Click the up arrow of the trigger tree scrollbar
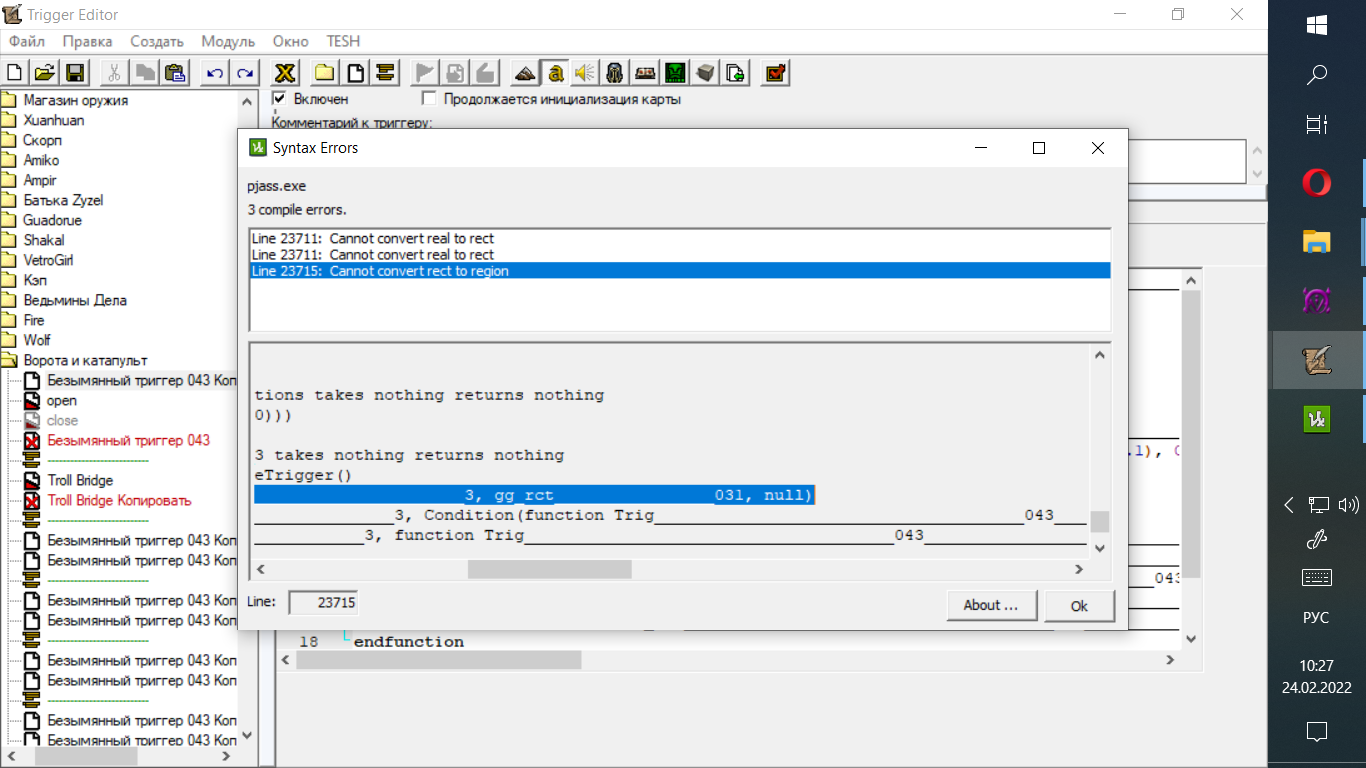Screen dimensions: 1366x768 (247, 100)
